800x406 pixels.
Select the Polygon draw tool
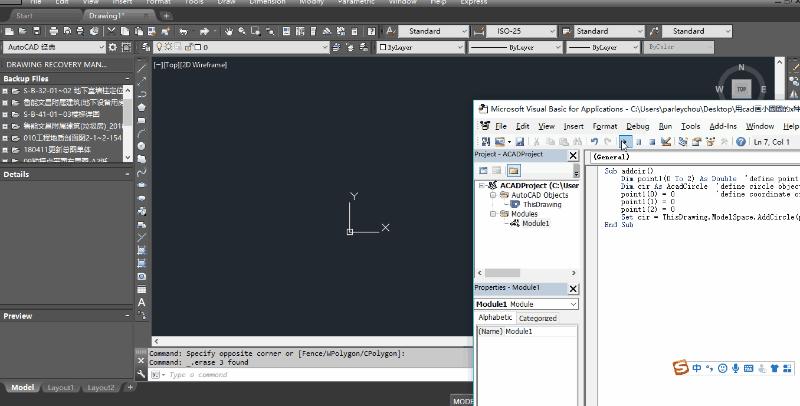coord(142,107)
